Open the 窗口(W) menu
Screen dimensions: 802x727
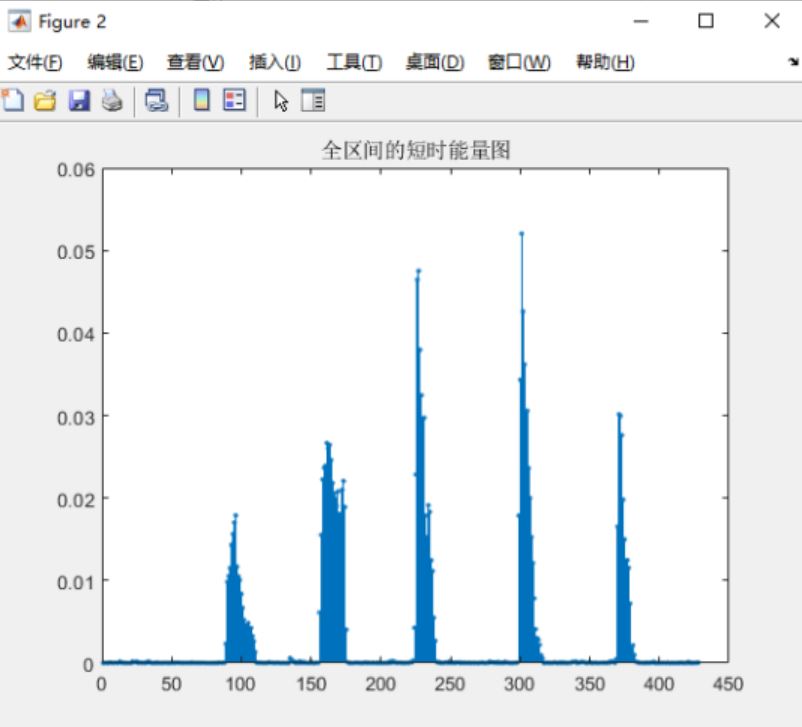(519, 62)
